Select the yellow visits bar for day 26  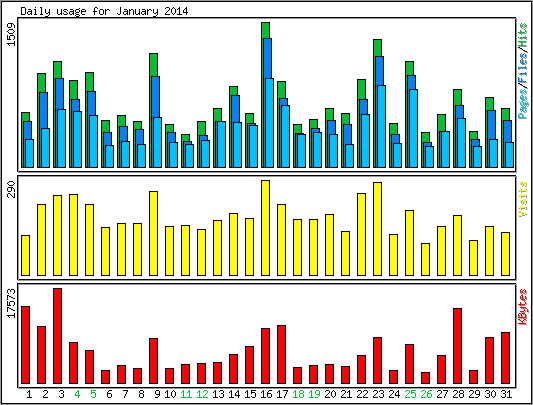[426, 259]
